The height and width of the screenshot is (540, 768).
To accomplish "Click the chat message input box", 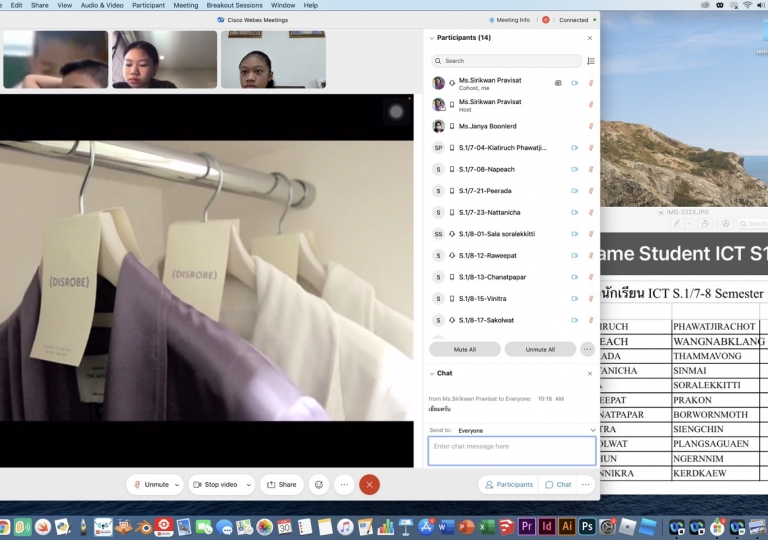I will pyautogui.click(x=512, y=451).
